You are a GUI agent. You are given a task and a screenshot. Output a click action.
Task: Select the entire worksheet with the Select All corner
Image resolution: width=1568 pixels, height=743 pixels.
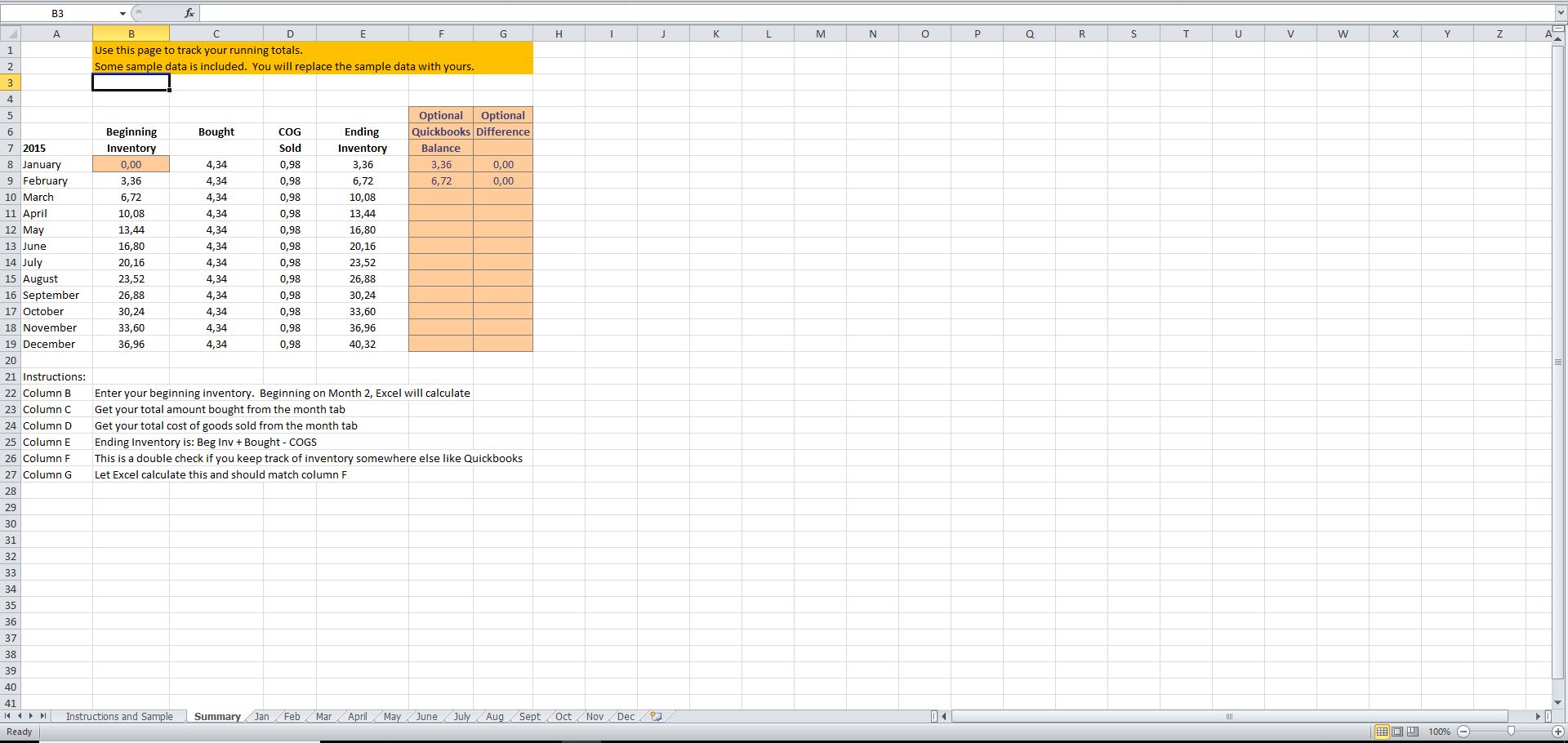click(11, 33)
